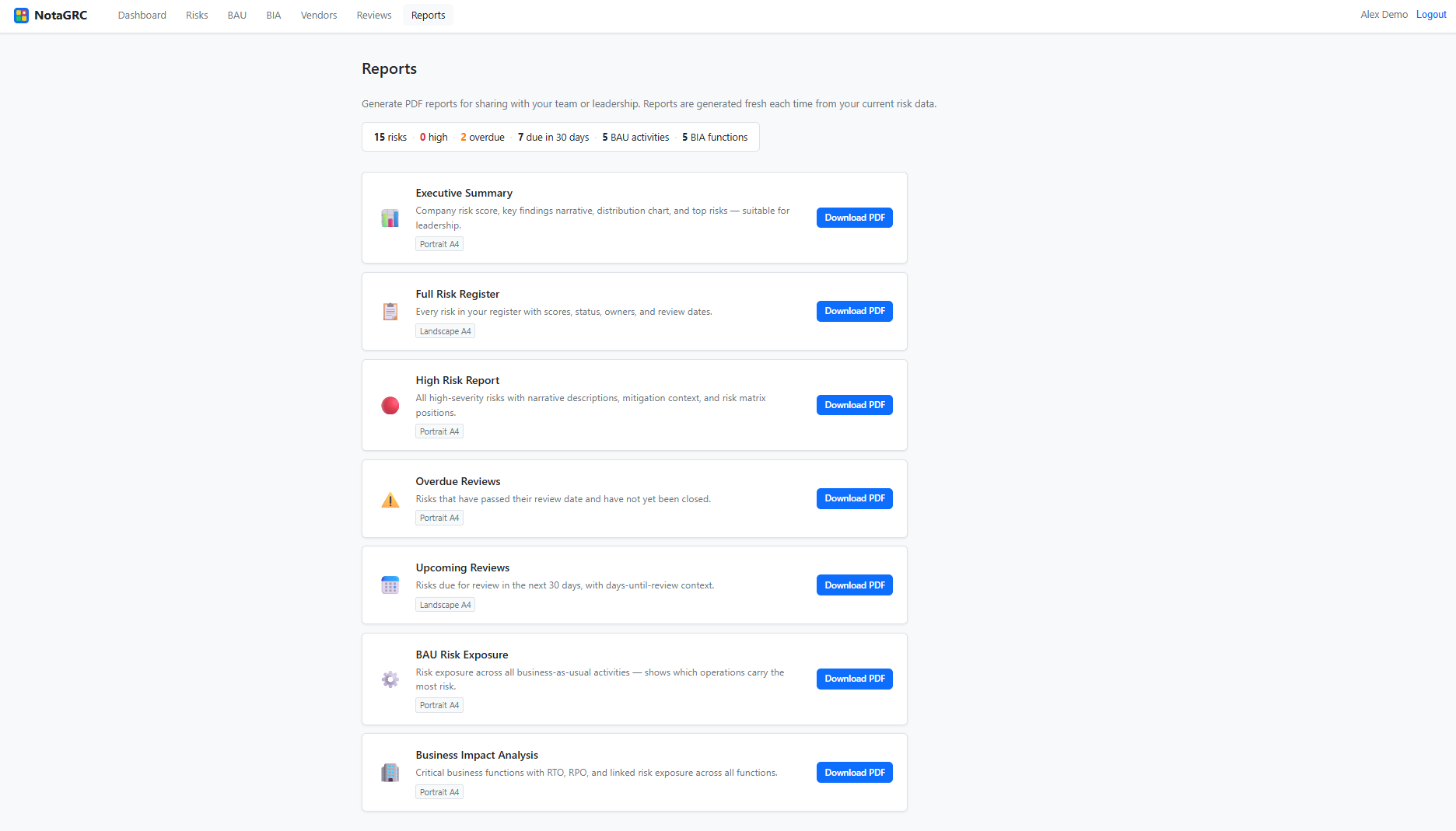Screen dimensions: 1456x831
Task: Click the Logout link
Action: click(x=1431, y=15)
